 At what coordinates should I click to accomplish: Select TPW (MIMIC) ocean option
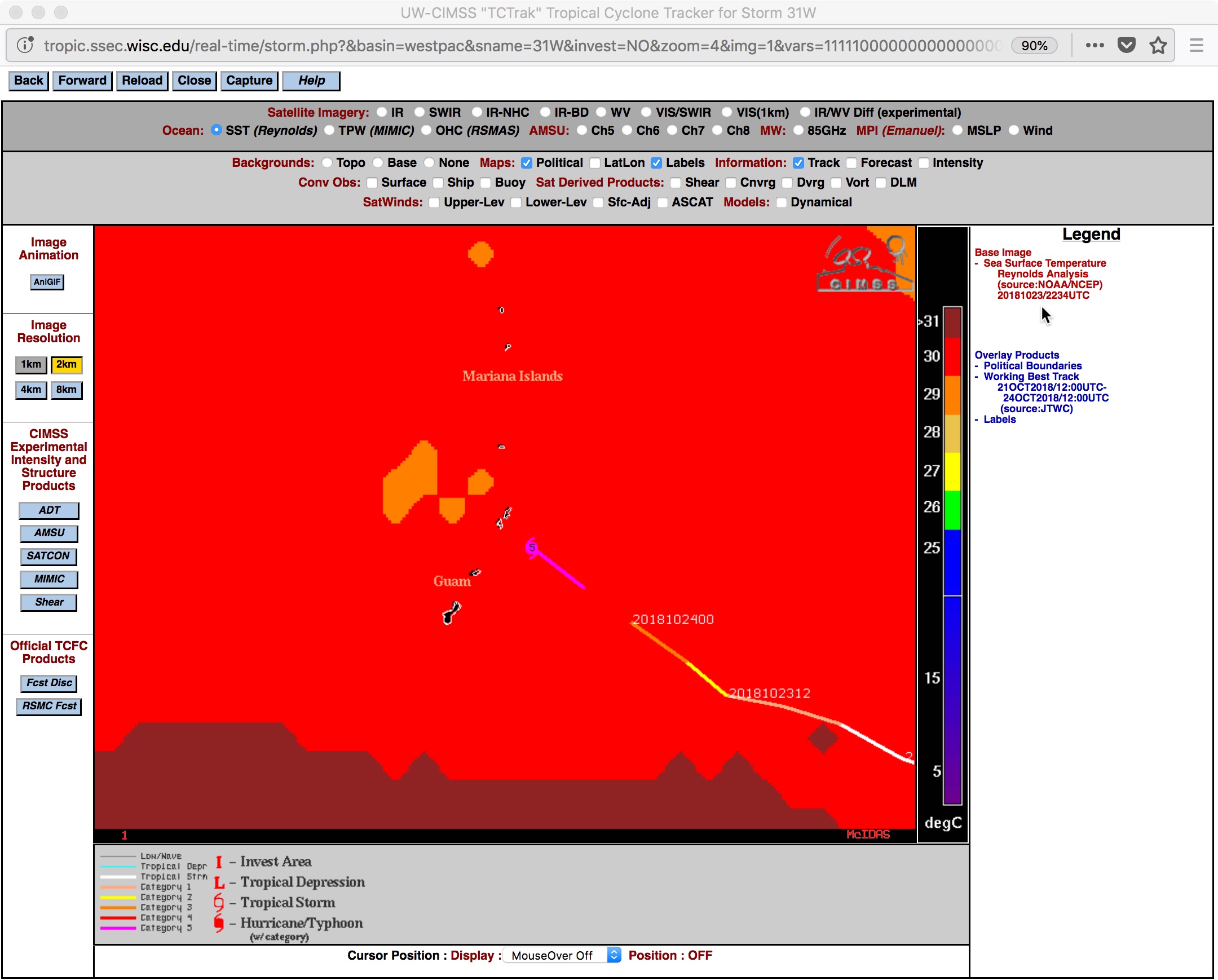[329, 130]
